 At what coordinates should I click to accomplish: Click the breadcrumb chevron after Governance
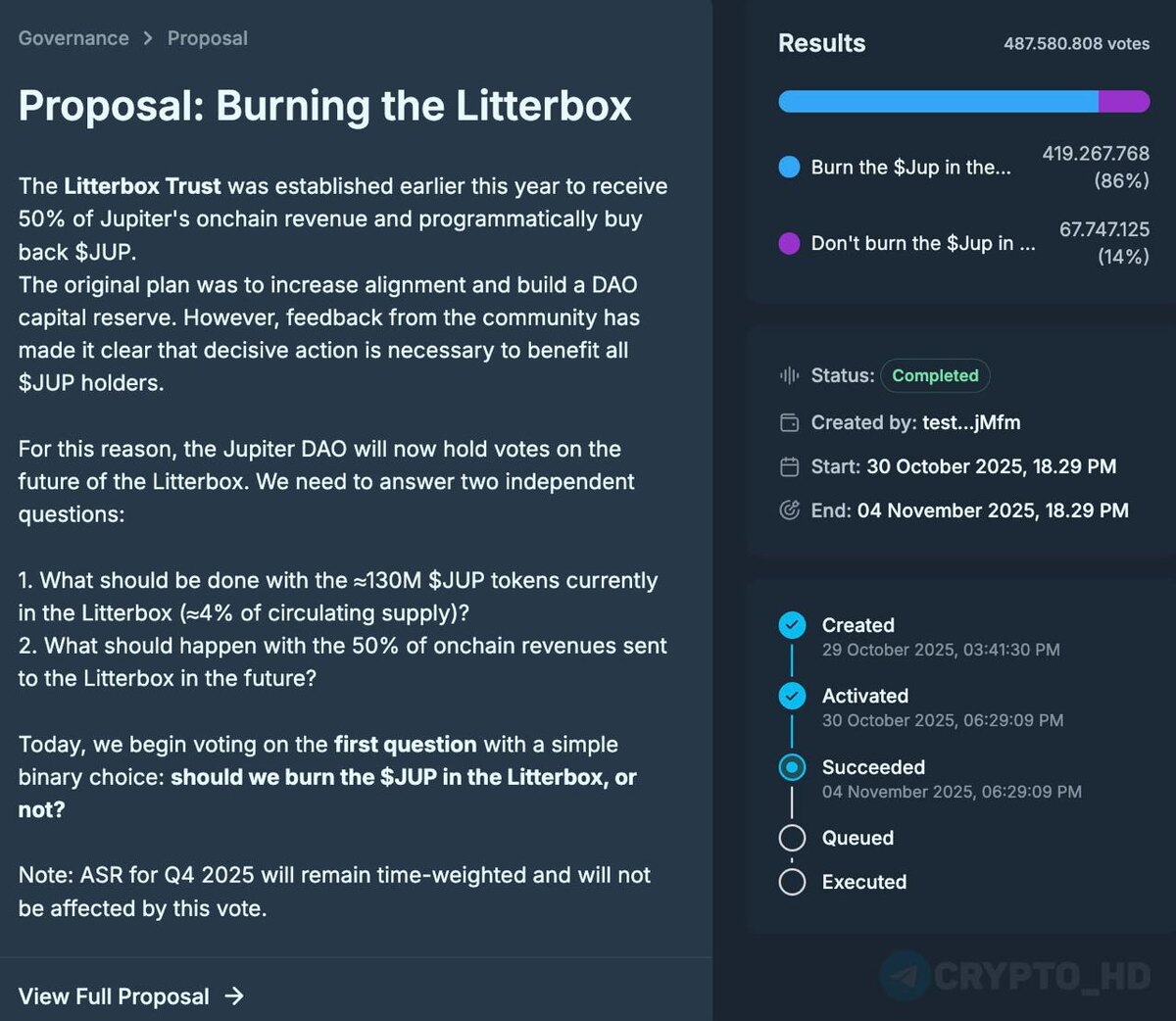[148, 38]
